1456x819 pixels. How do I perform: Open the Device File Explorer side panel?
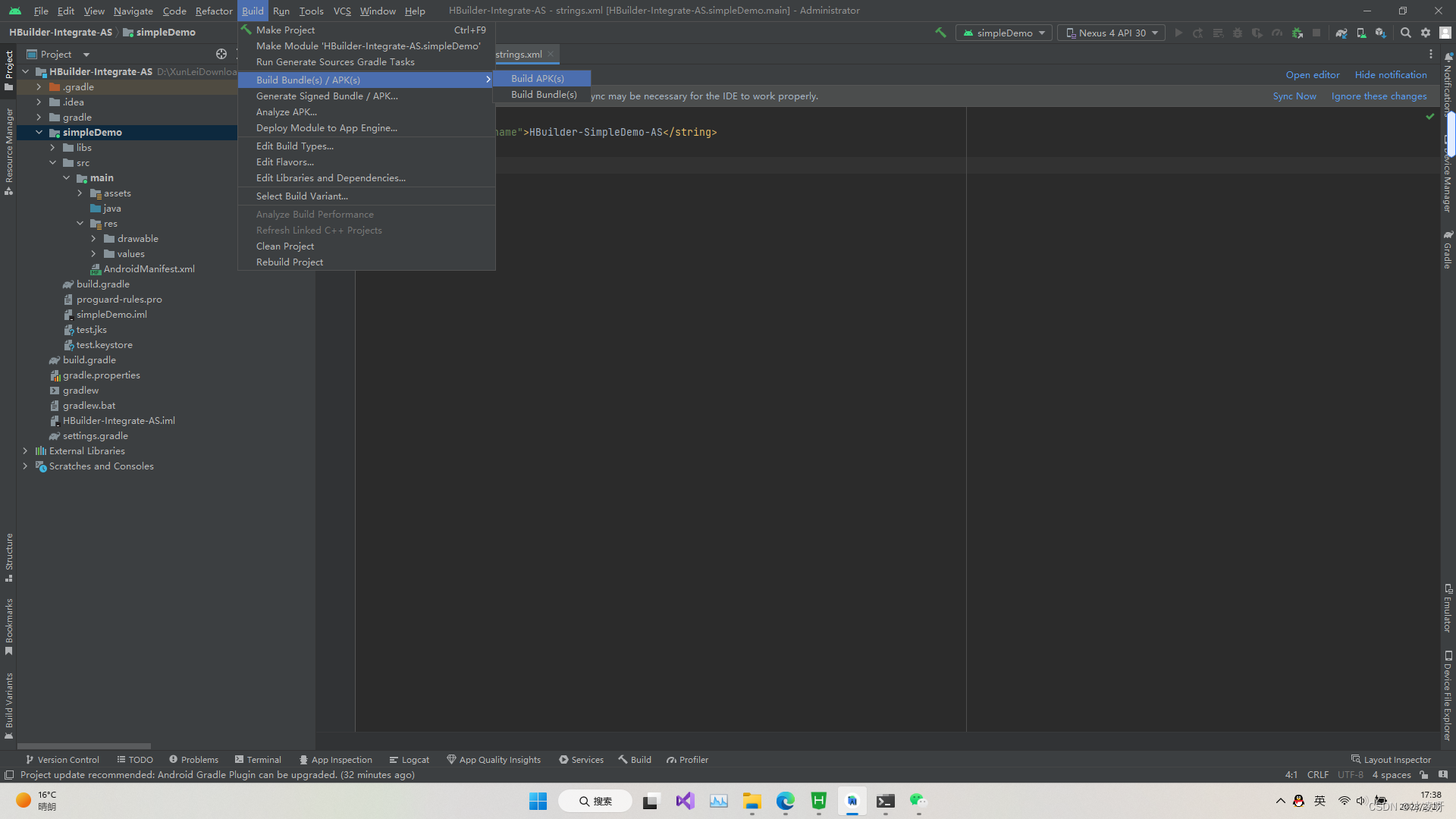click(1448, 695)
